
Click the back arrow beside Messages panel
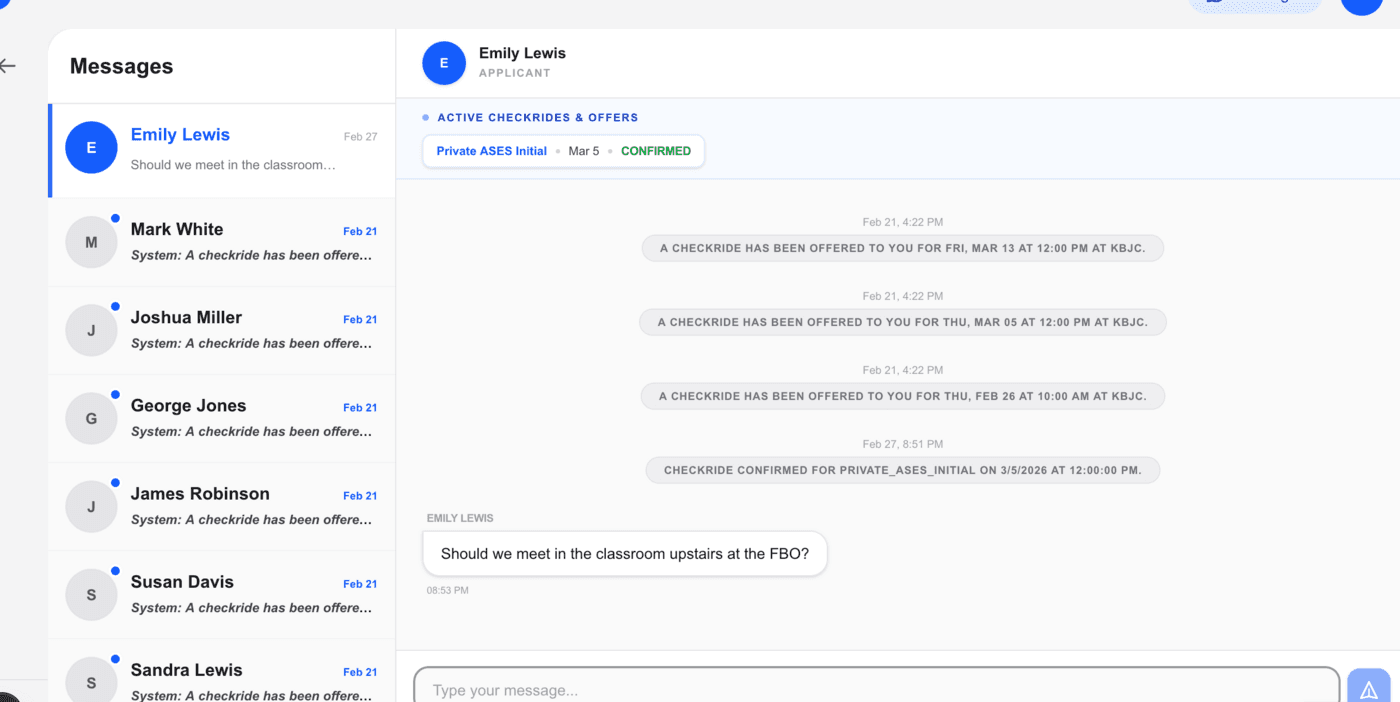click(8, 66)
